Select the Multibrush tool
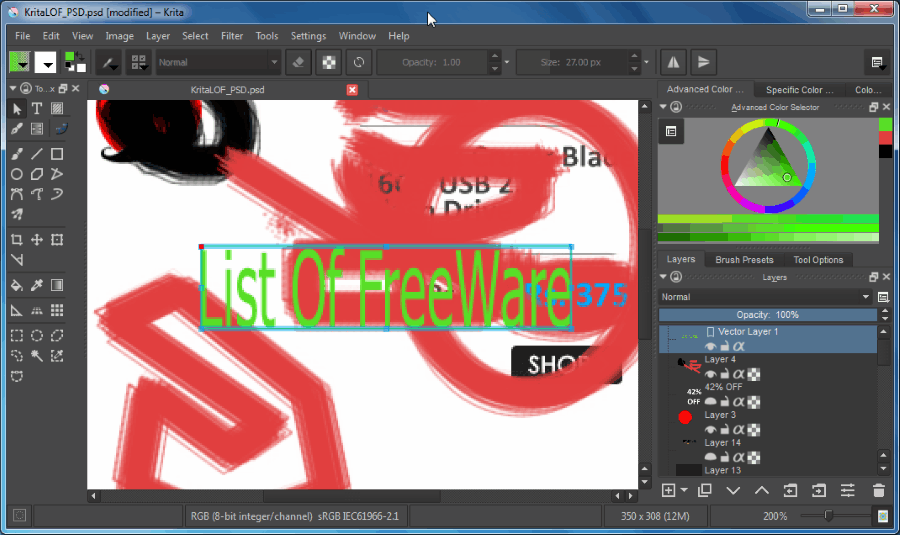Screen dimensions: 900x535 tap(17, 214)
